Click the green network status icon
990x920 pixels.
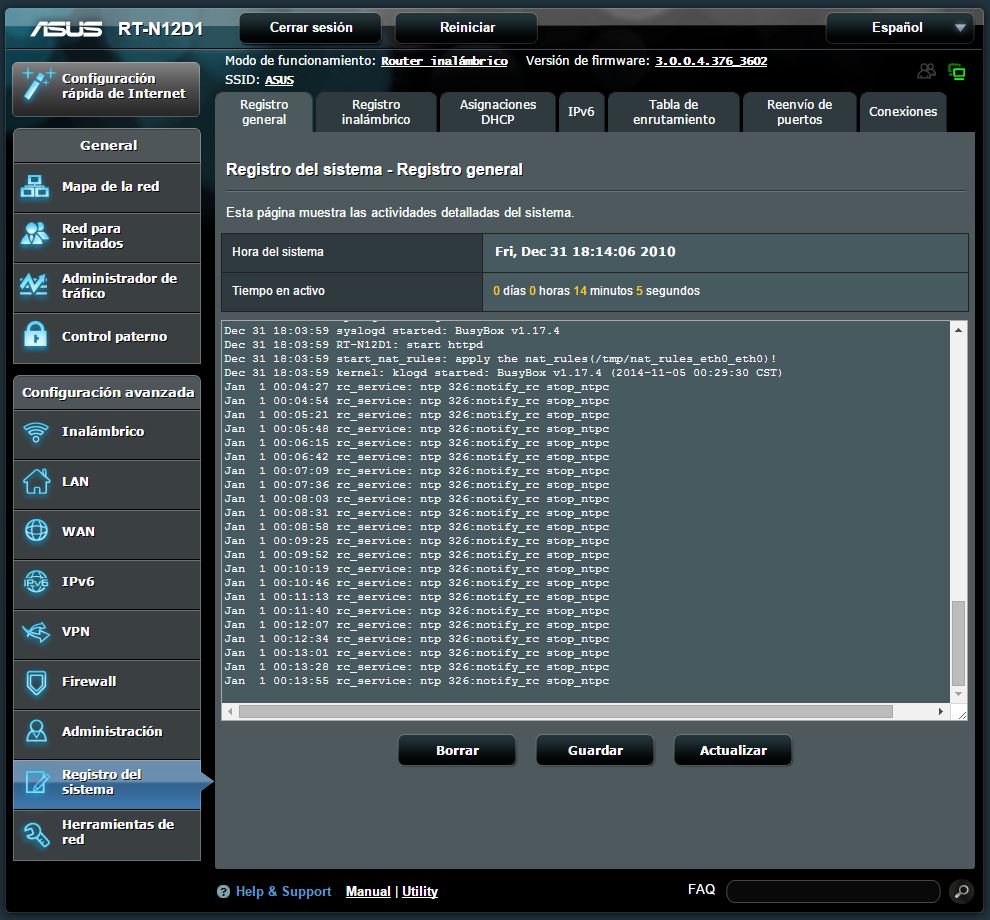click(957, 72)
